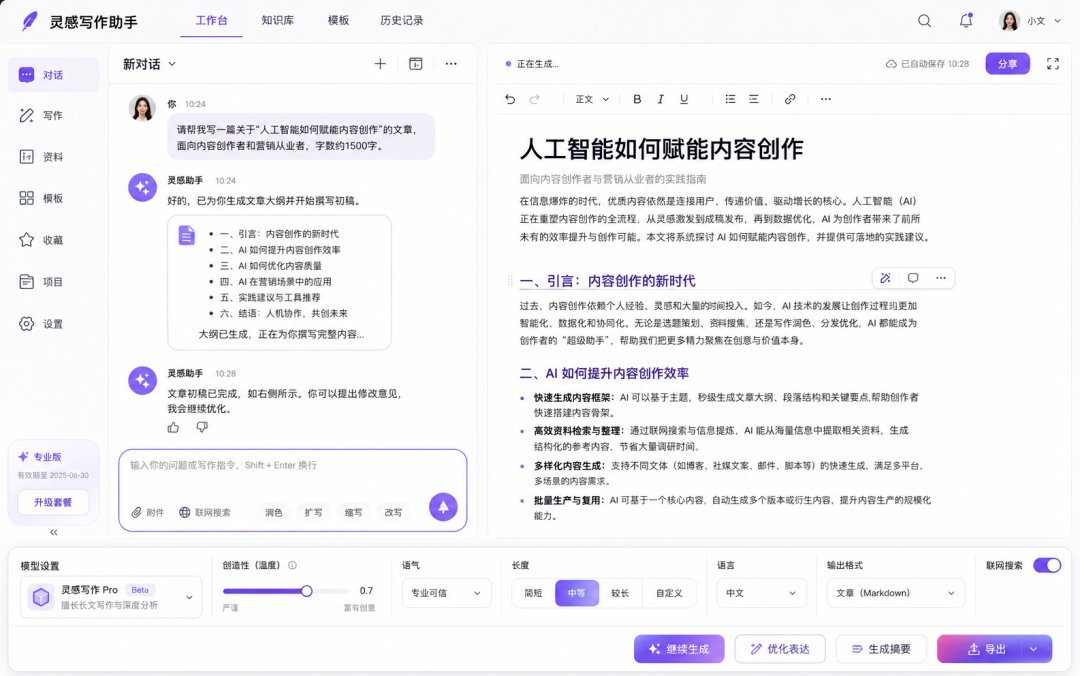This screenshot has height=676, width=1080.
Task: Click the second list format icon
Action: (x=754, y=99)
